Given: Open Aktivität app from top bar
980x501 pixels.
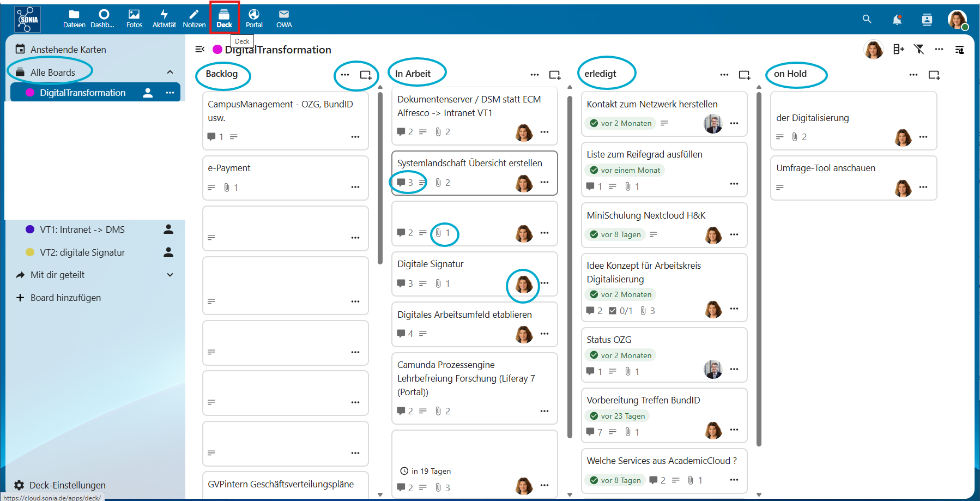Looking at the screenshot, I should tap(164, 17).
